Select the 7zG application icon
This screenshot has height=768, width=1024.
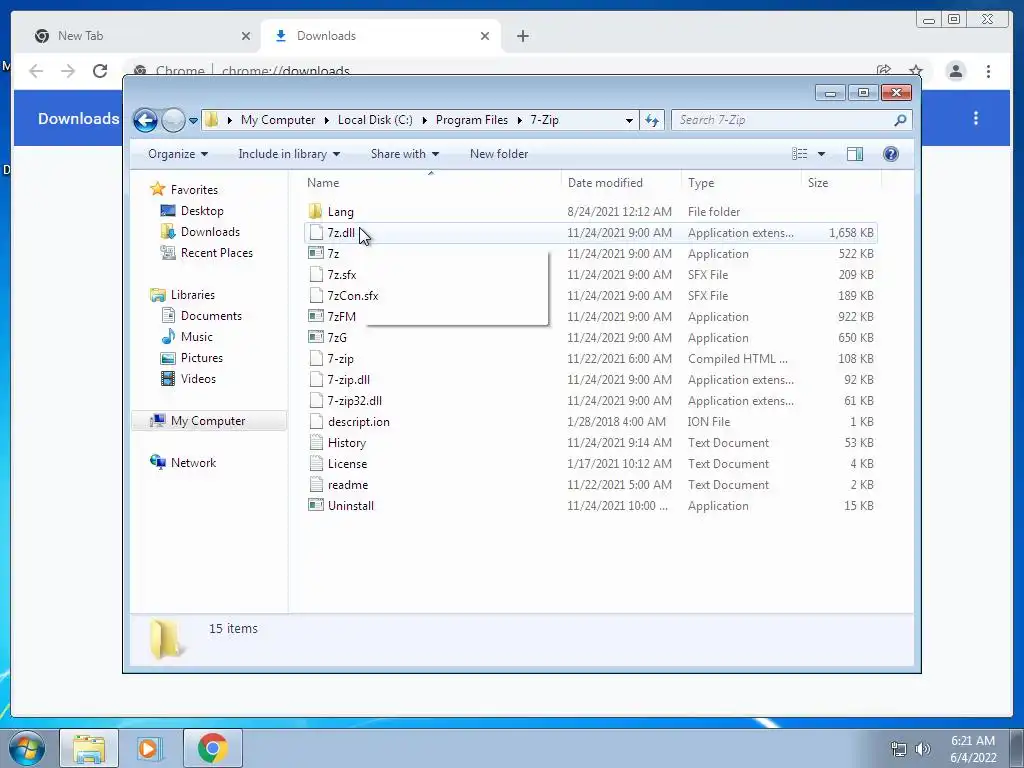click(x=316, y=338)
